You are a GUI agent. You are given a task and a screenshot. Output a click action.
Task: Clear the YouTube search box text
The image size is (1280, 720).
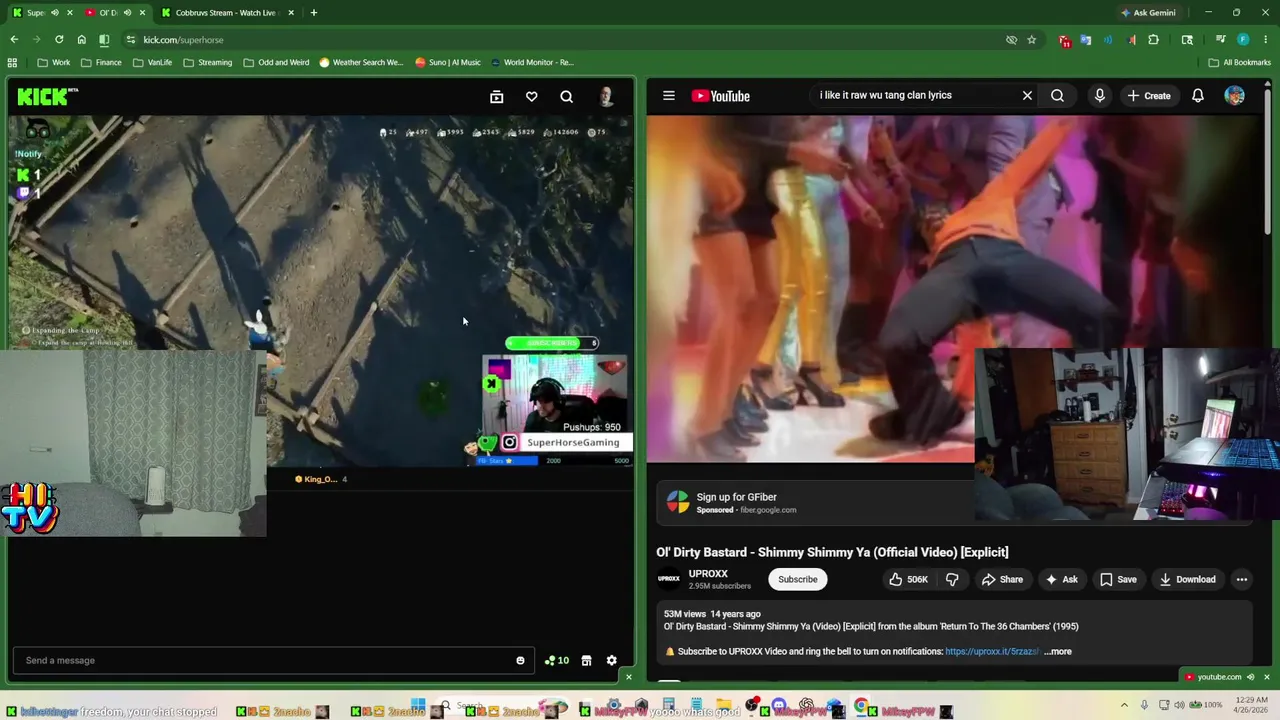1027,96
